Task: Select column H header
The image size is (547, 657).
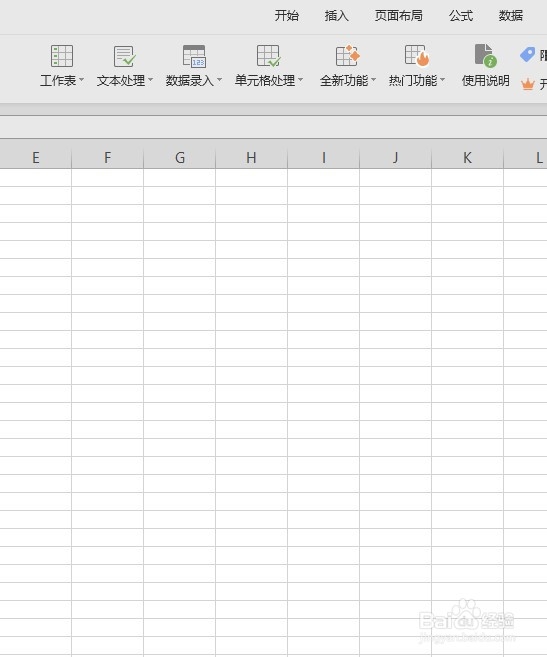Action: pyautogui.click(x=251, y=158)
